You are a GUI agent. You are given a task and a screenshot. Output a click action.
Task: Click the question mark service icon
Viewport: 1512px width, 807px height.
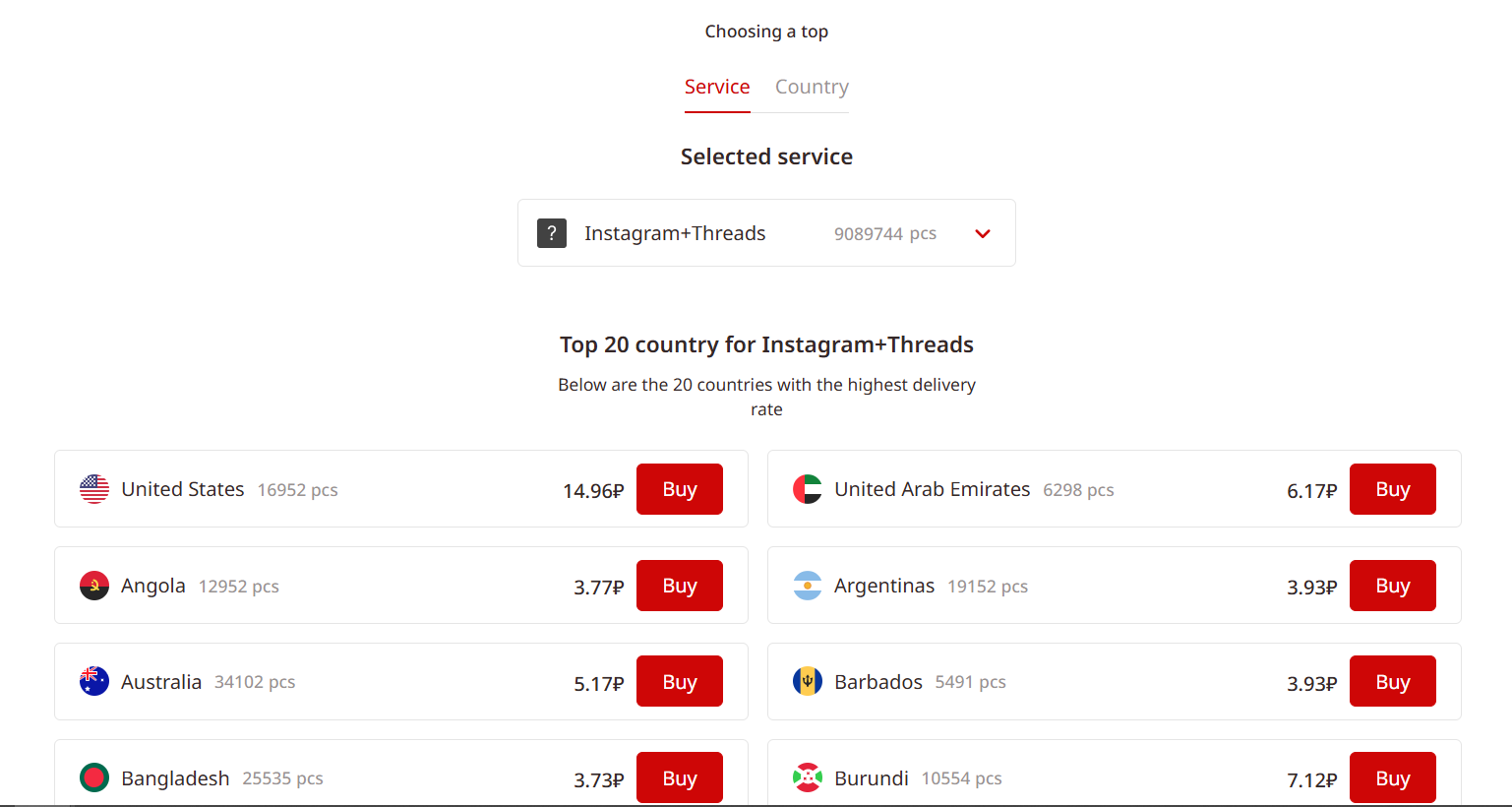tap(552, 233)
